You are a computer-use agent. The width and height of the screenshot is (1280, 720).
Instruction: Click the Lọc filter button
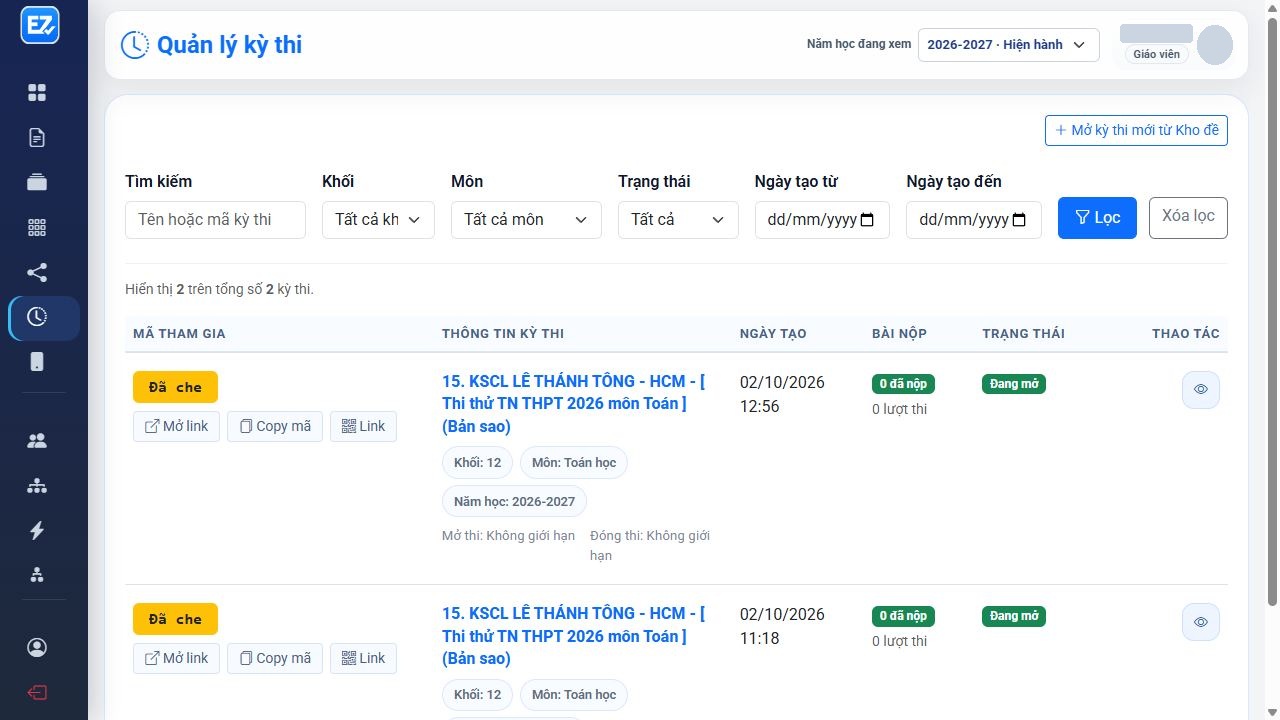[x=1097, y=217]
